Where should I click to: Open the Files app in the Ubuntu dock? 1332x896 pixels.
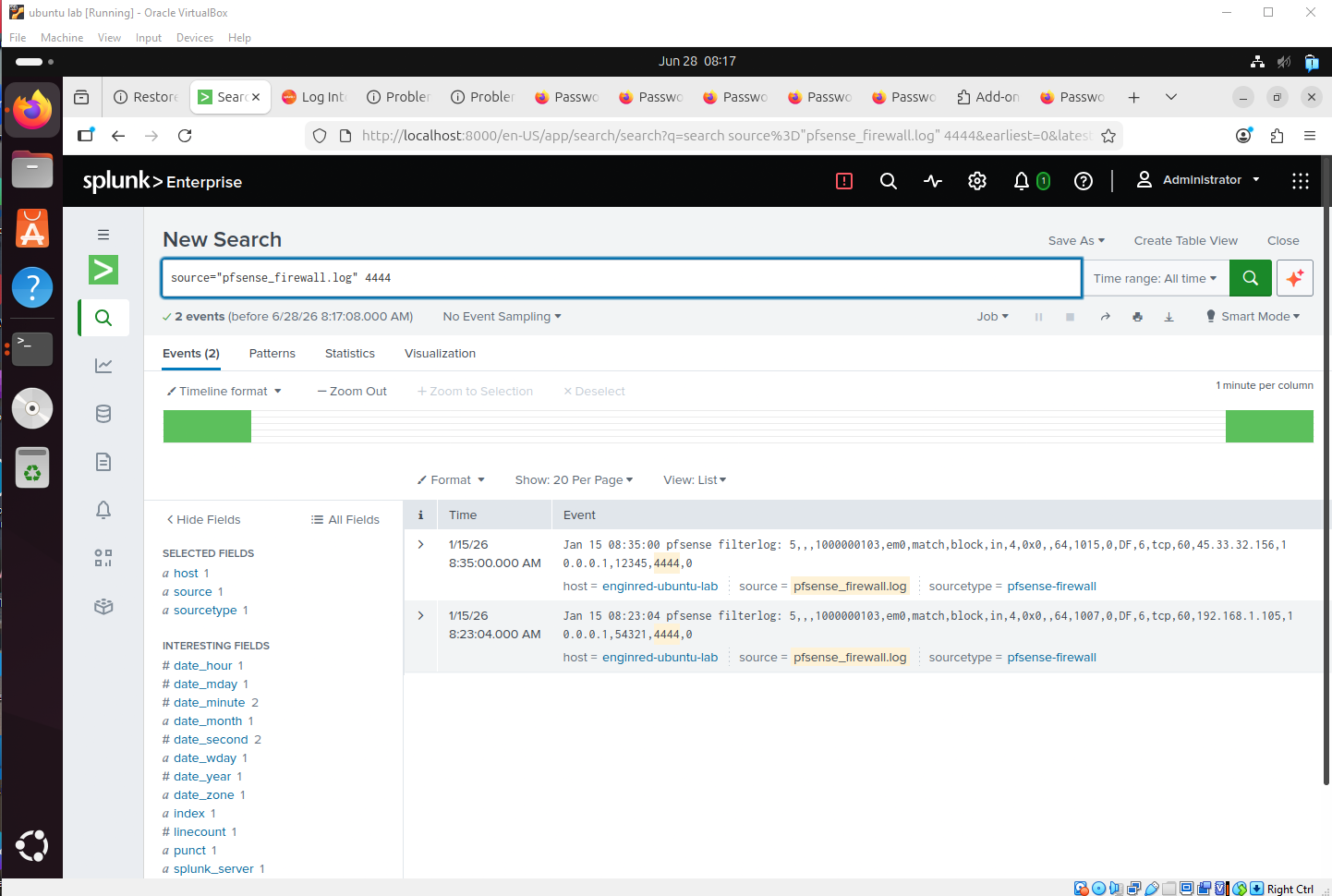coord(32,169)
